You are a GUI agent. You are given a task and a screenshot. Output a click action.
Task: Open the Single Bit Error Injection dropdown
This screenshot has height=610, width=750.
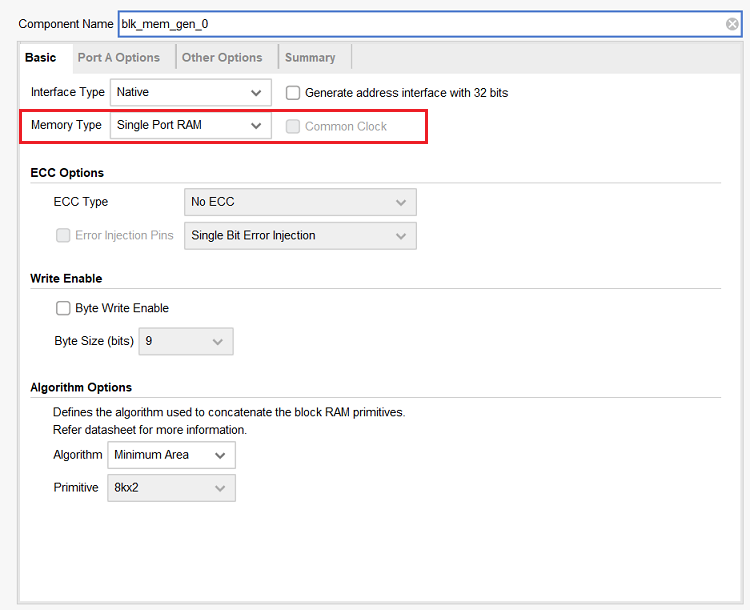point(300,236)
